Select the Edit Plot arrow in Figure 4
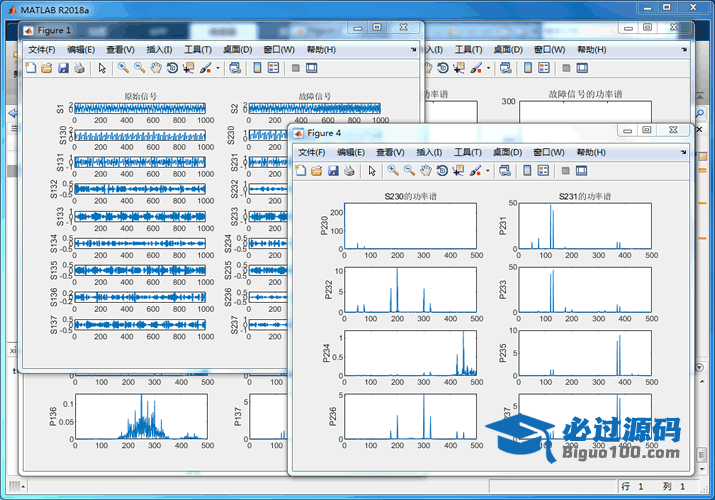The height and width of the screenshot is (500, 715). [372, 171]
